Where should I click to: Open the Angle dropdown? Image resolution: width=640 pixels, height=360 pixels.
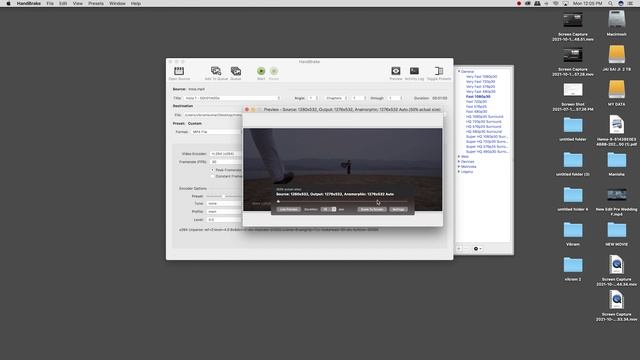313,98
